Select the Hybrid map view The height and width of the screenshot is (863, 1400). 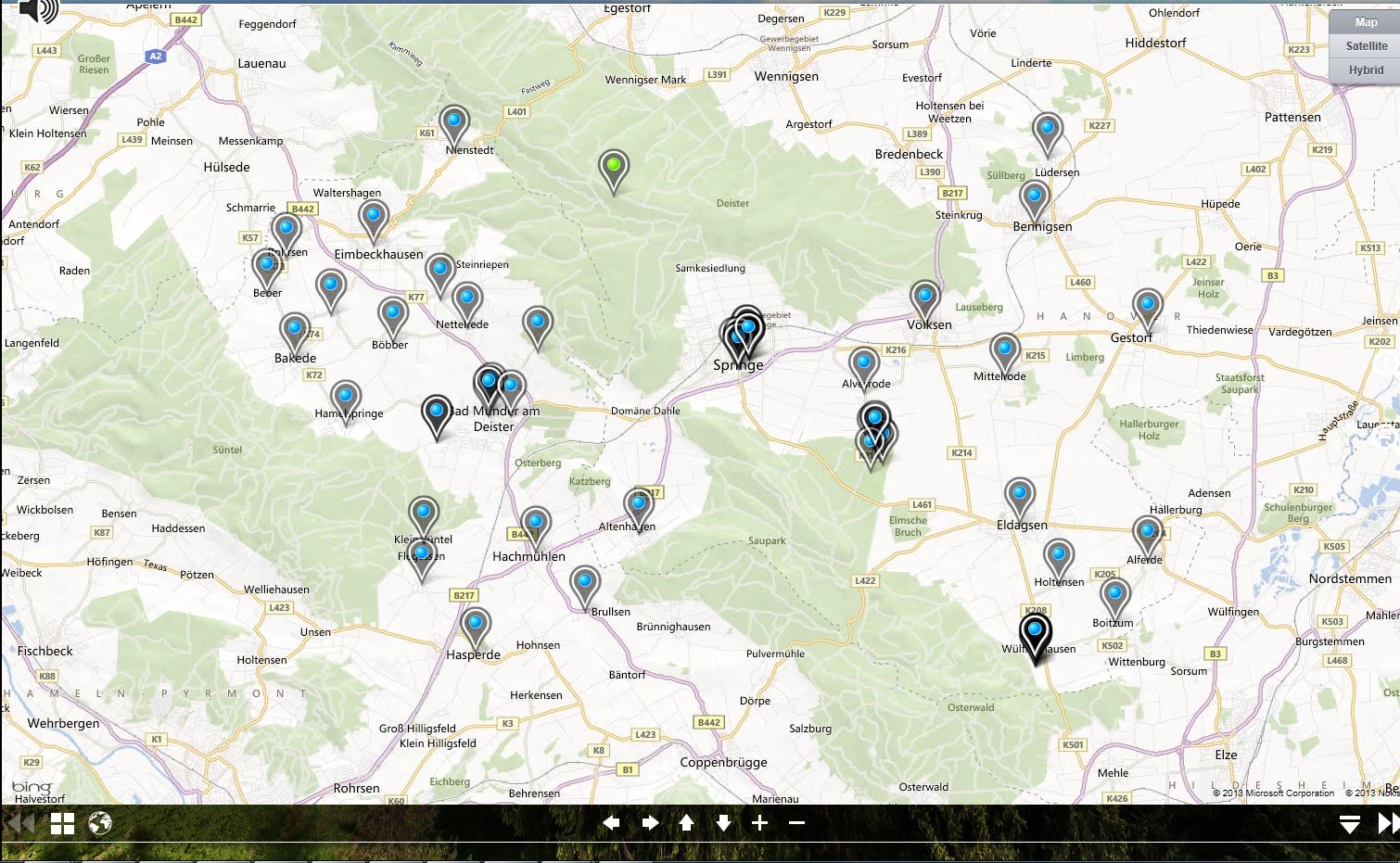coord(1366,70)
